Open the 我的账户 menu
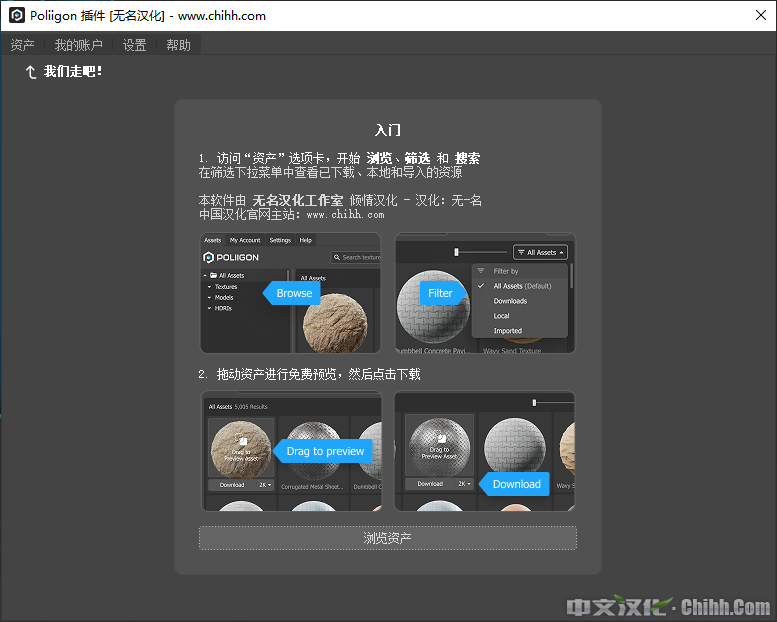The image size is (777, 622). pos(78,45)
